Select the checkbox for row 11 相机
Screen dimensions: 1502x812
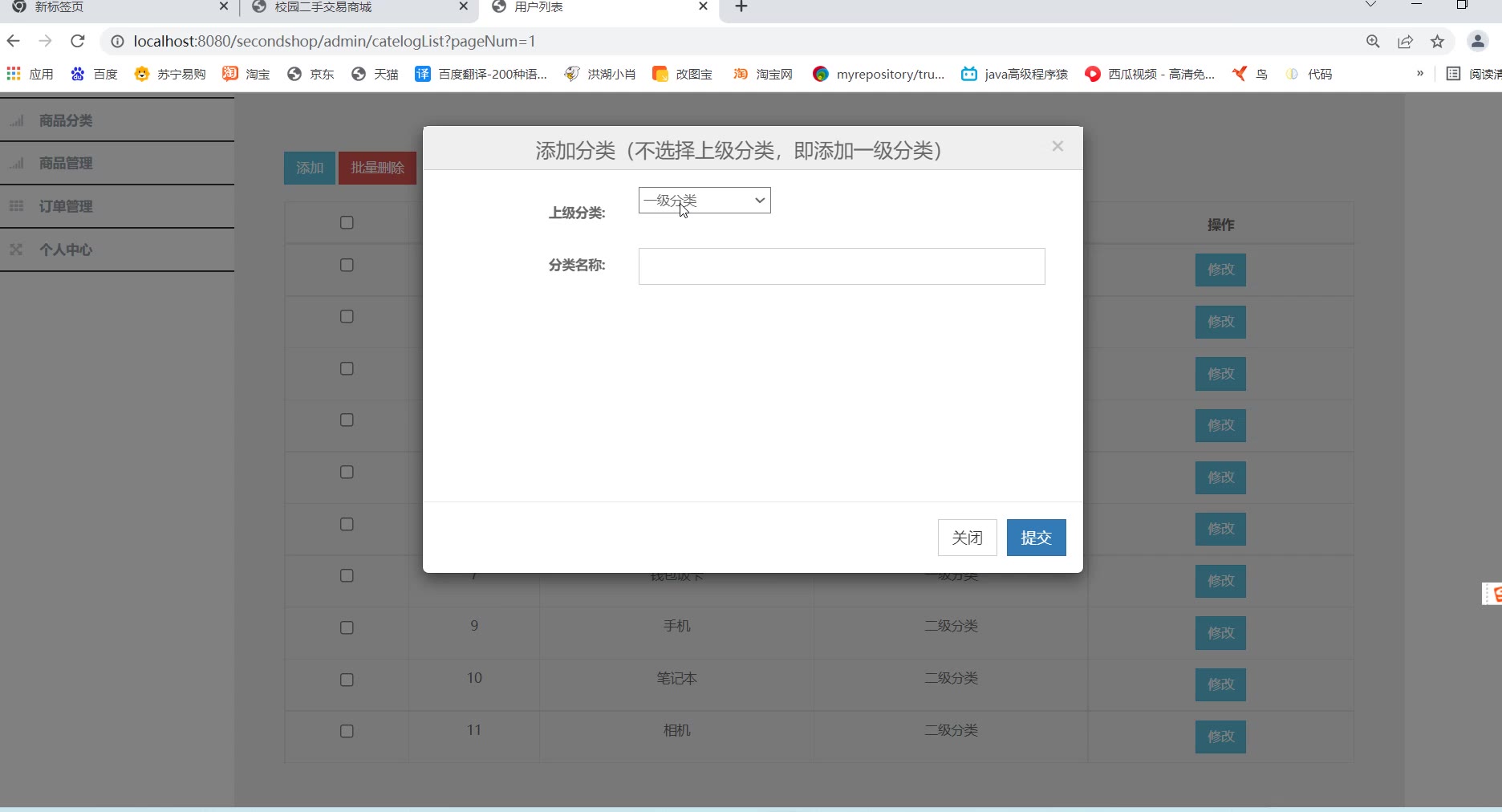coord(347,731)
